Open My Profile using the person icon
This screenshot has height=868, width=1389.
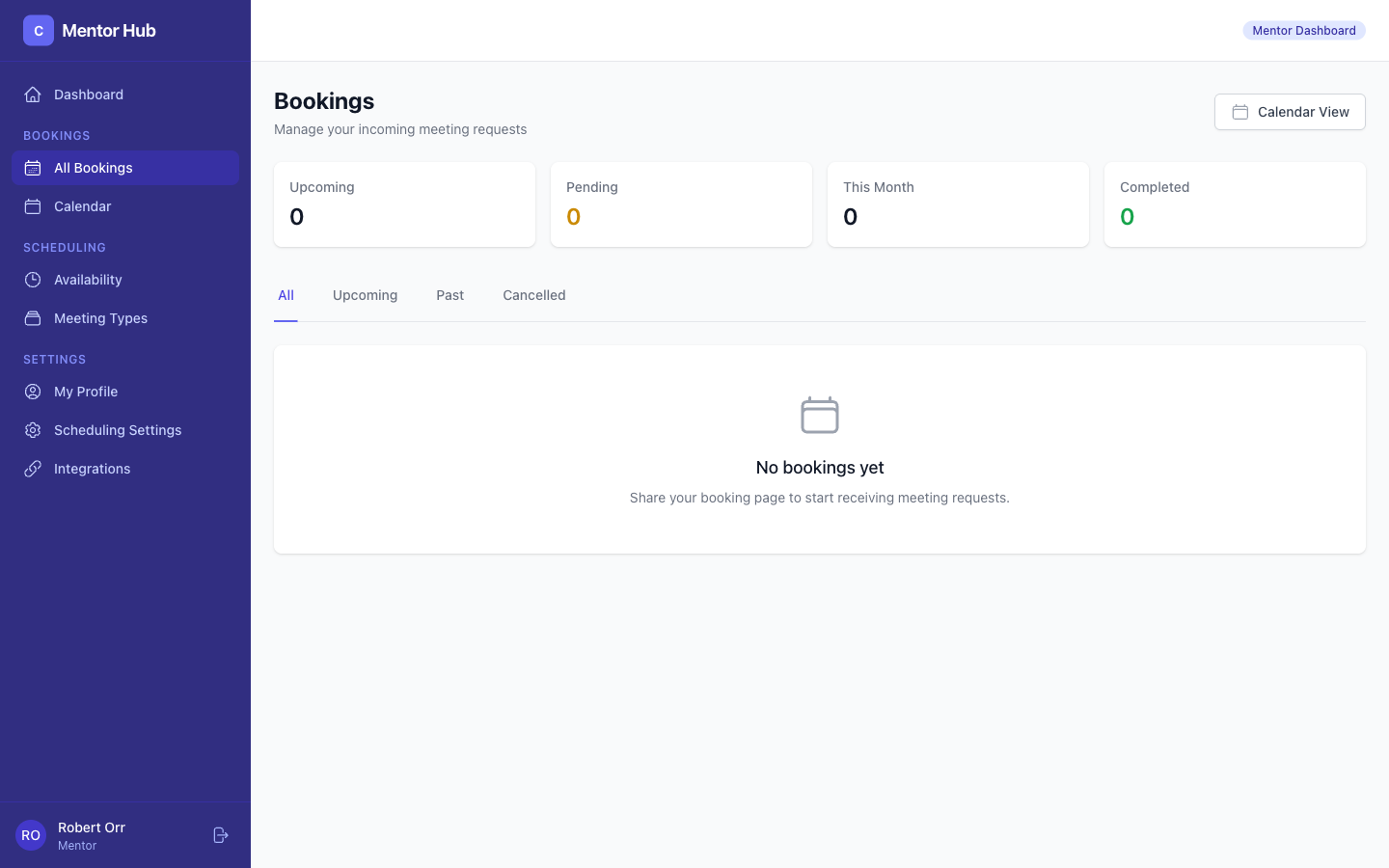click(33, 392)
